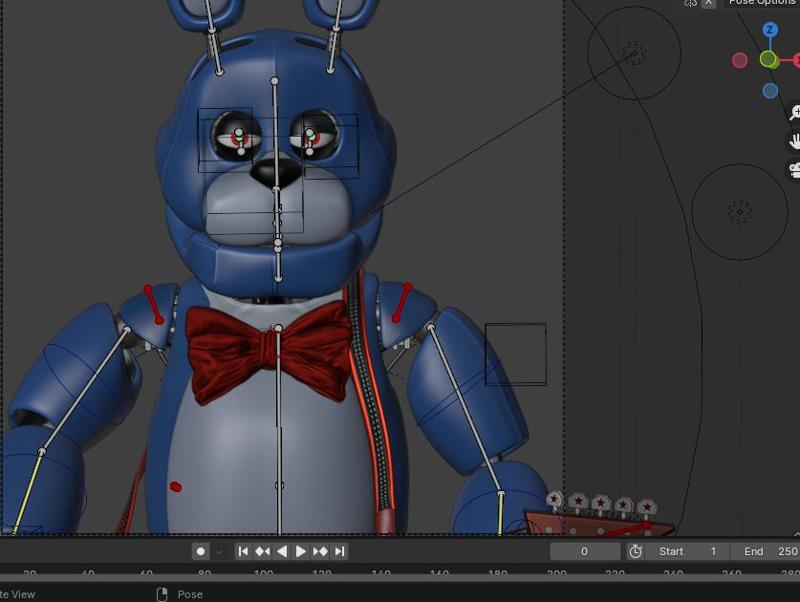Click the current frame field showing 0

pyautogui.click(x=586, y=550)
